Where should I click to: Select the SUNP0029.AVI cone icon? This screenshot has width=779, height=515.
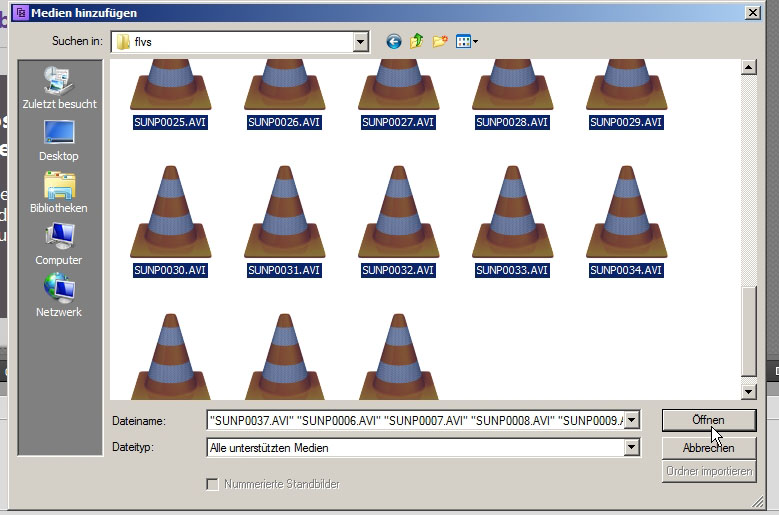tap(626, 84)
